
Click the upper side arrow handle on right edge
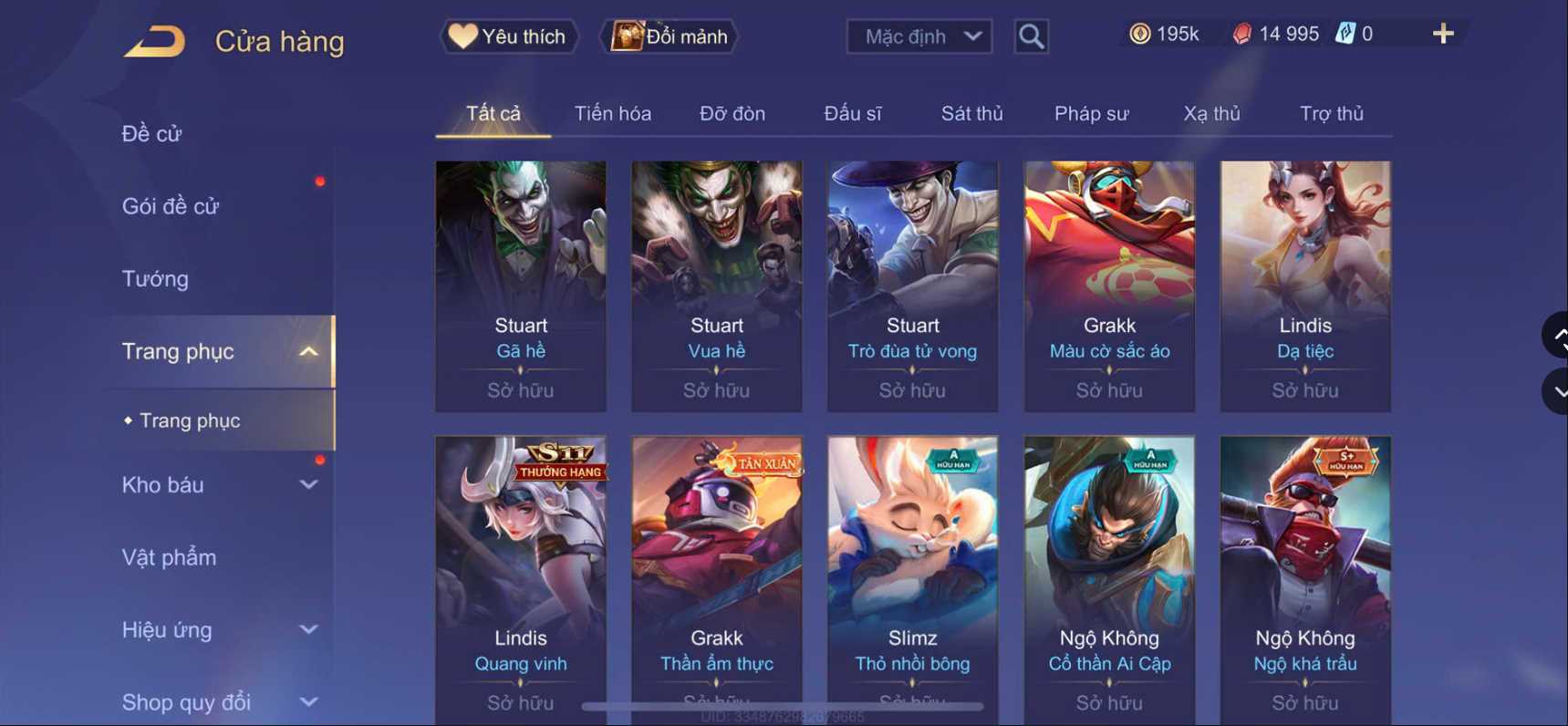point(1556,336)
